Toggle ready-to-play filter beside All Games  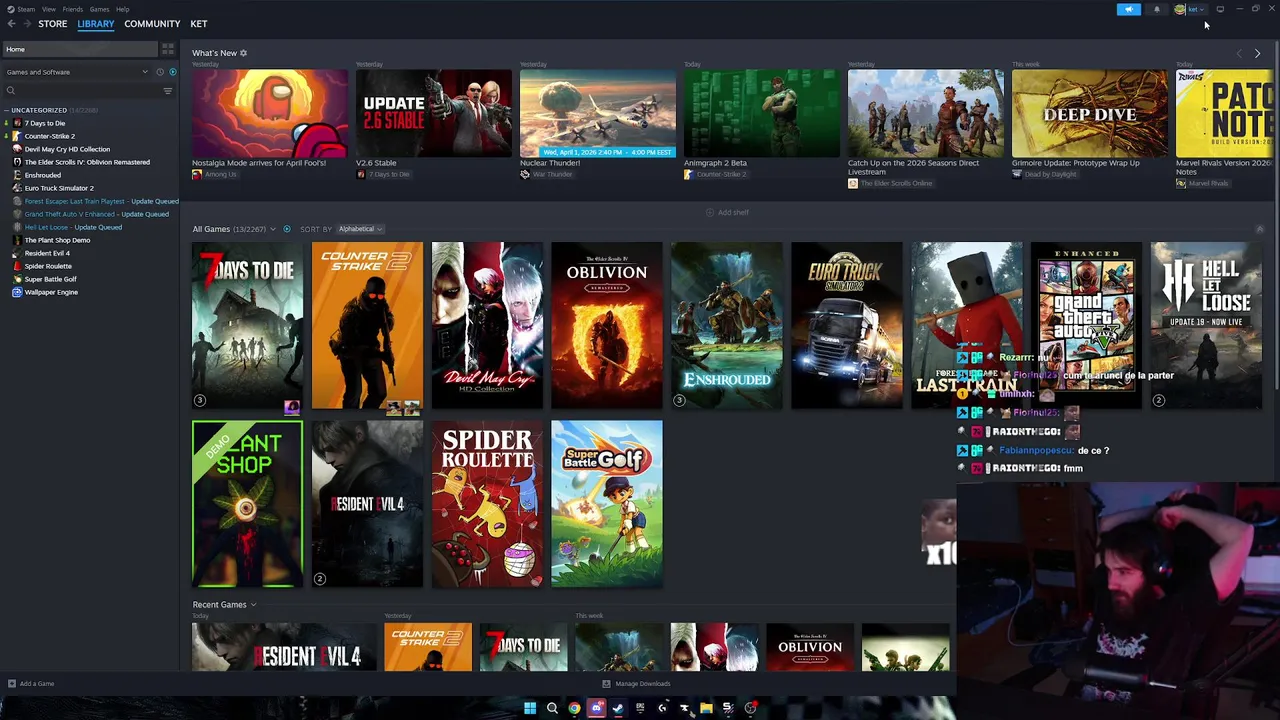286,229
